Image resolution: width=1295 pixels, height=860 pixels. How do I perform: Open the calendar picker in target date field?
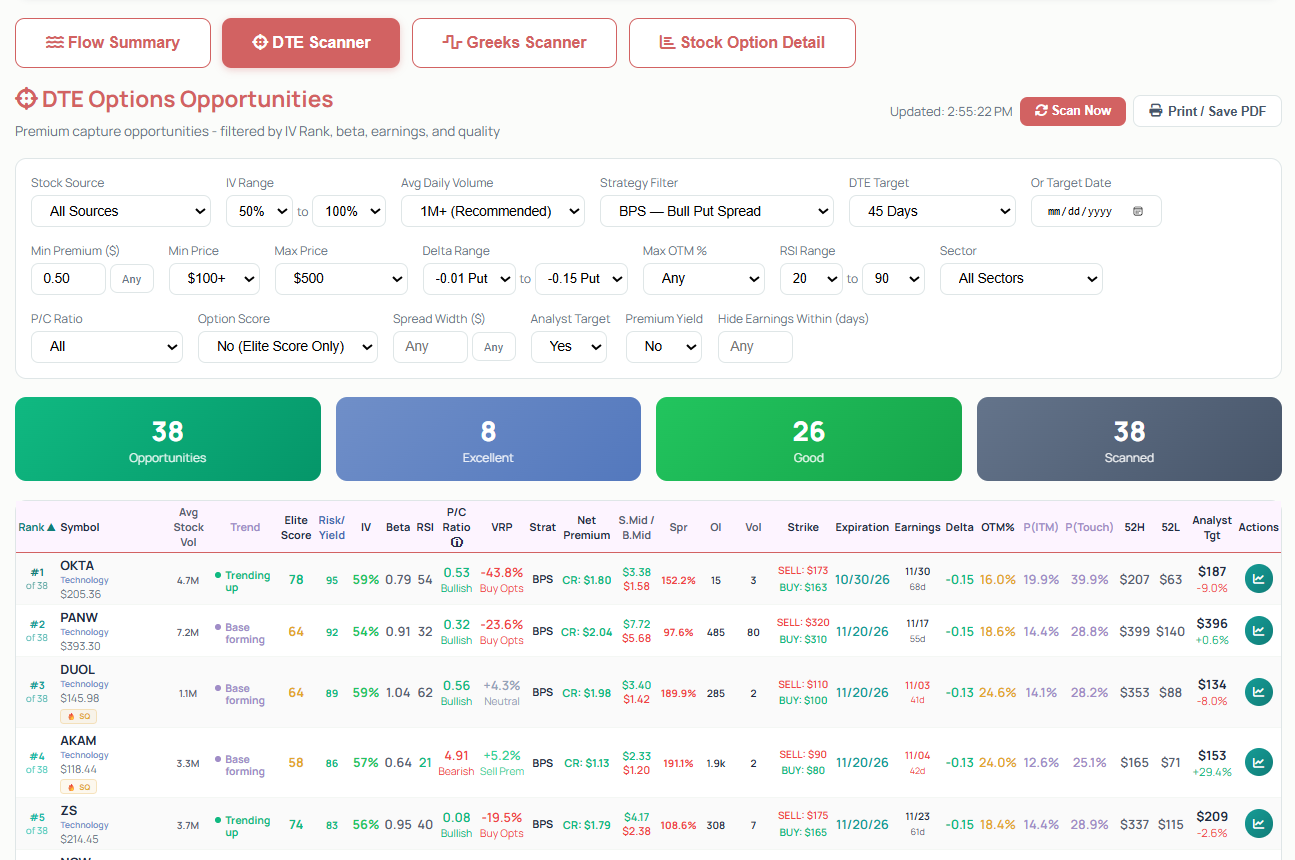click(1138, 211)
